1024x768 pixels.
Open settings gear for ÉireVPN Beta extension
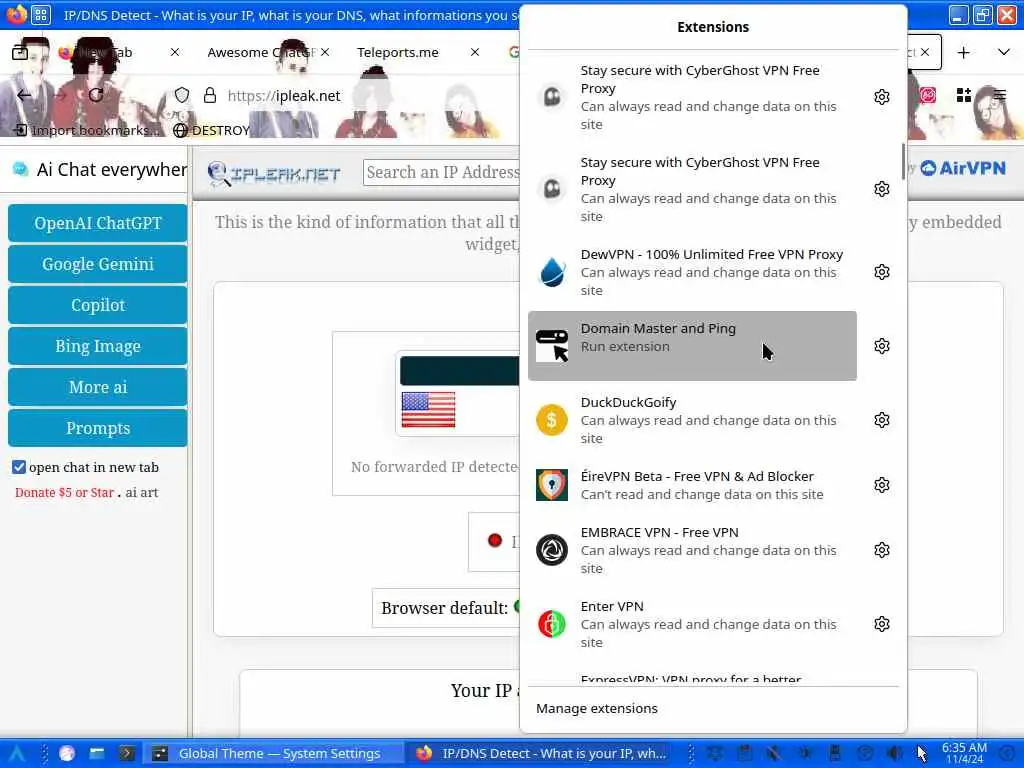pyautogui.click(x=882, y=485)
